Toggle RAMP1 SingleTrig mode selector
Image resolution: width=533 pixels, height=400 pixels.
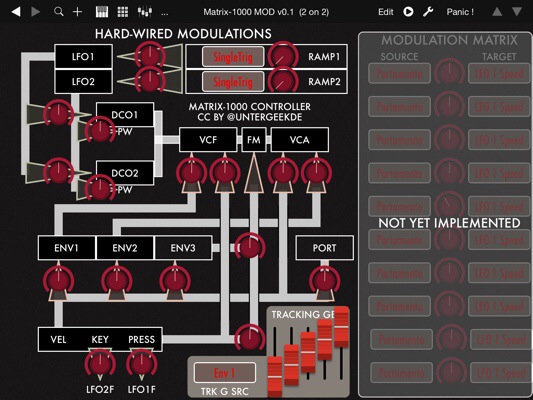(x=233, y=57)
